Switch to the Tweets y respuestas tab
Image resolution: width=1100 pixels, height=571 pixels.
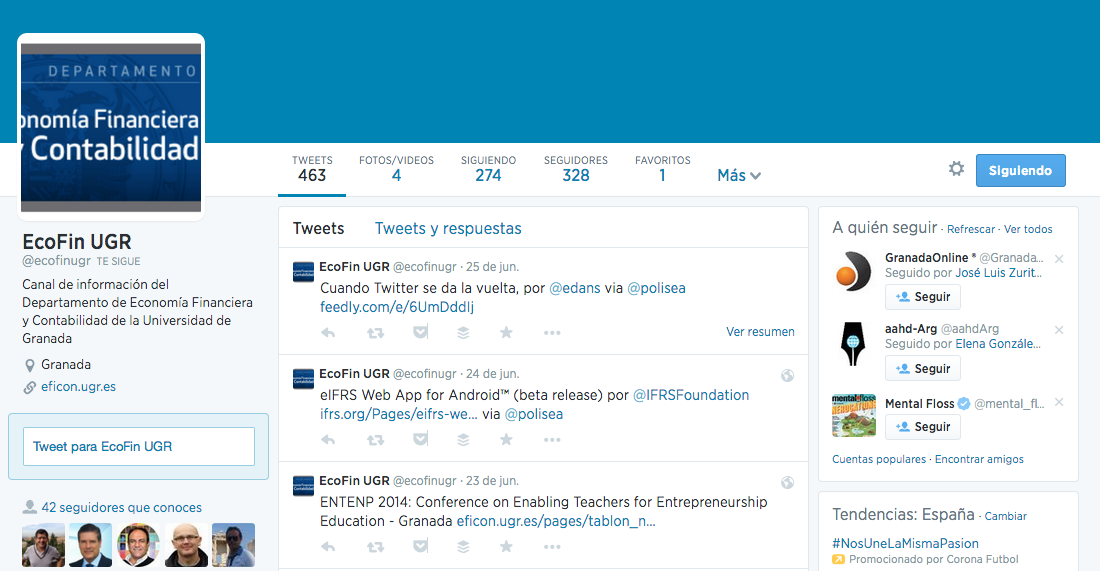pos(448,228)
